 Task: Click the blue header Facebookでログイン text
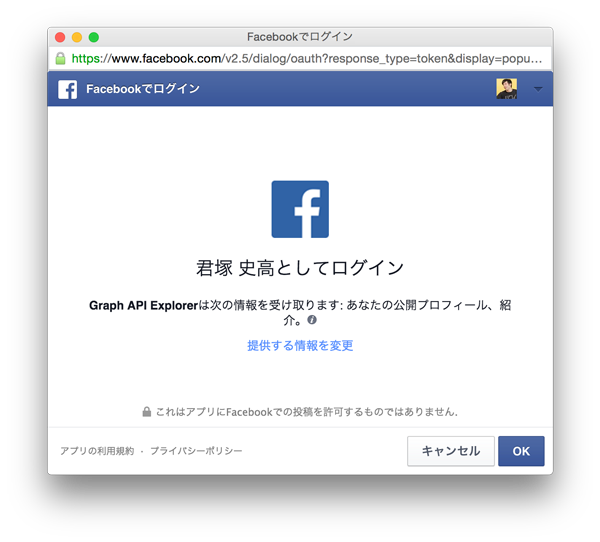pos(143,89)
